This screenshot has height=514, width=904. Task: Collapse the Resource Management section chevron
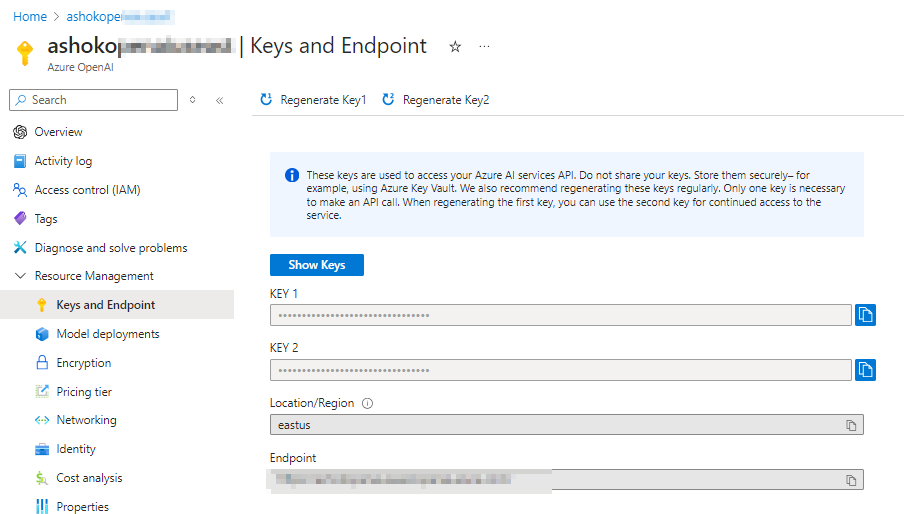click(20, 276)
